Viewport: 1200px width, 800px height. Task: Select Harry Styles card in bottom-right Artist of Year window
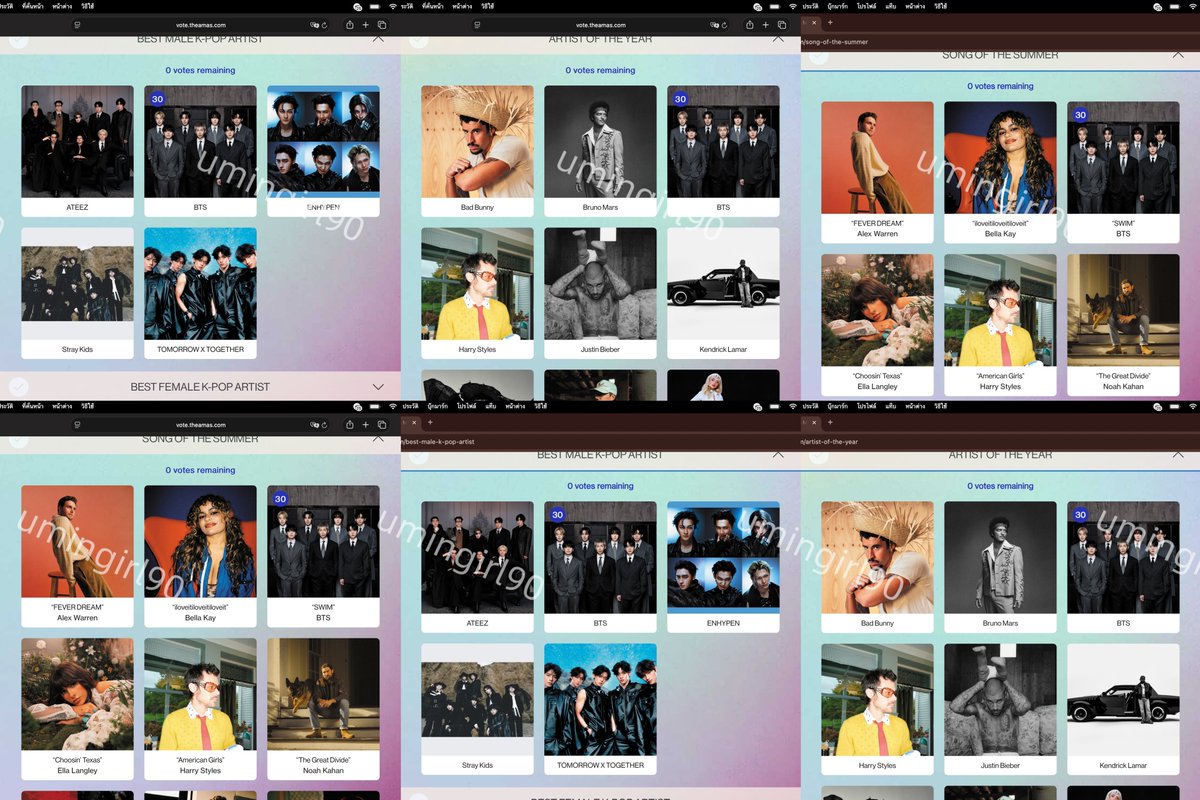[877, 709]
